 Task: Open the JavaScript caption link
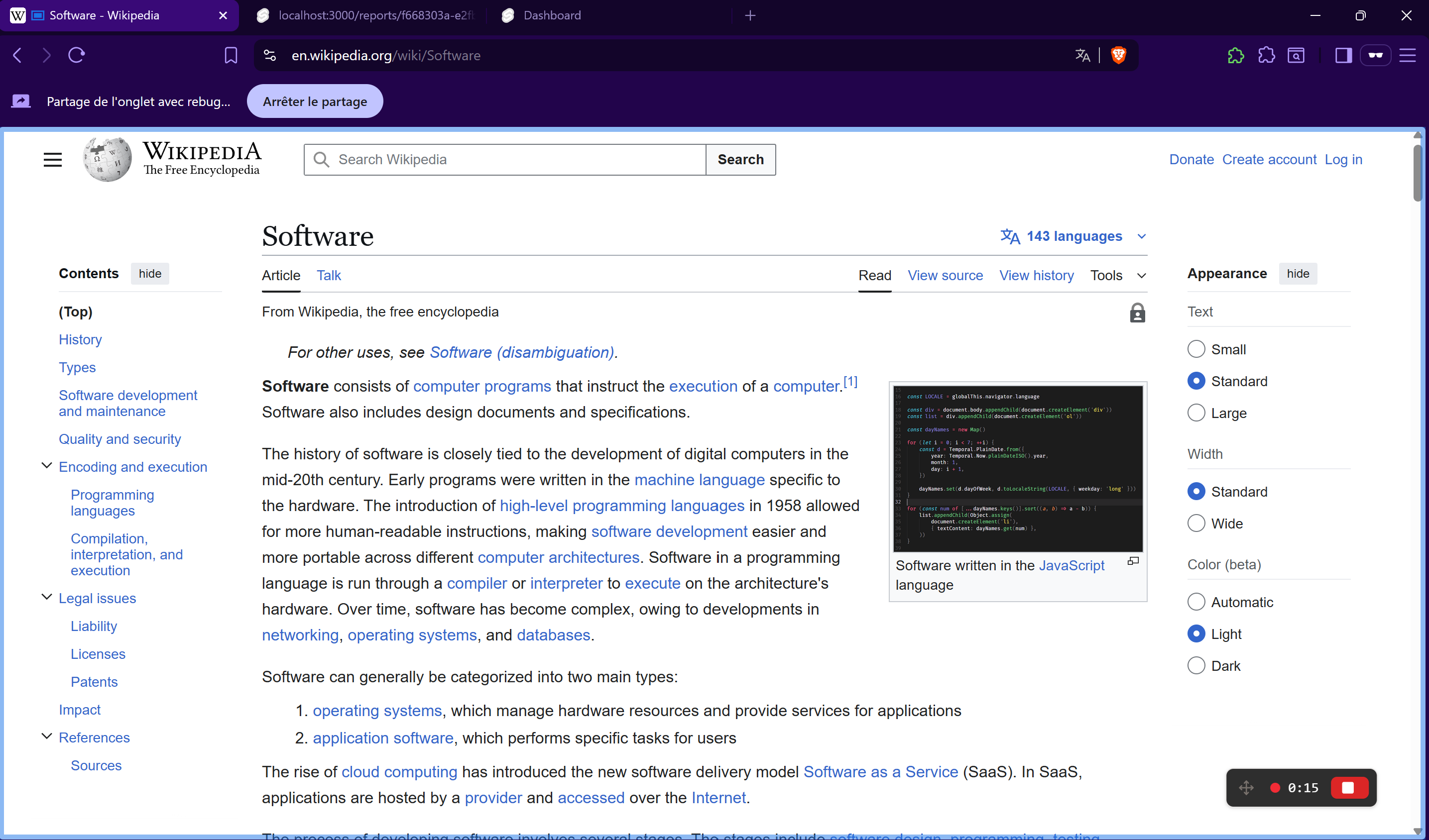coord(1071,566)
